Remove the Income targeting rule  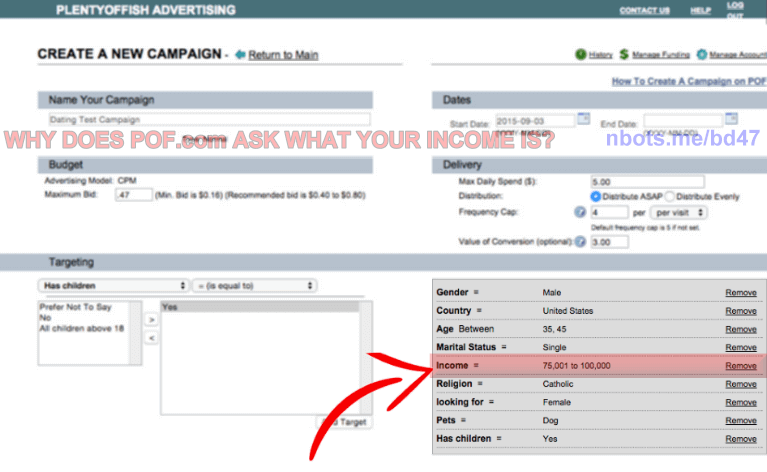tap(741, 366)
